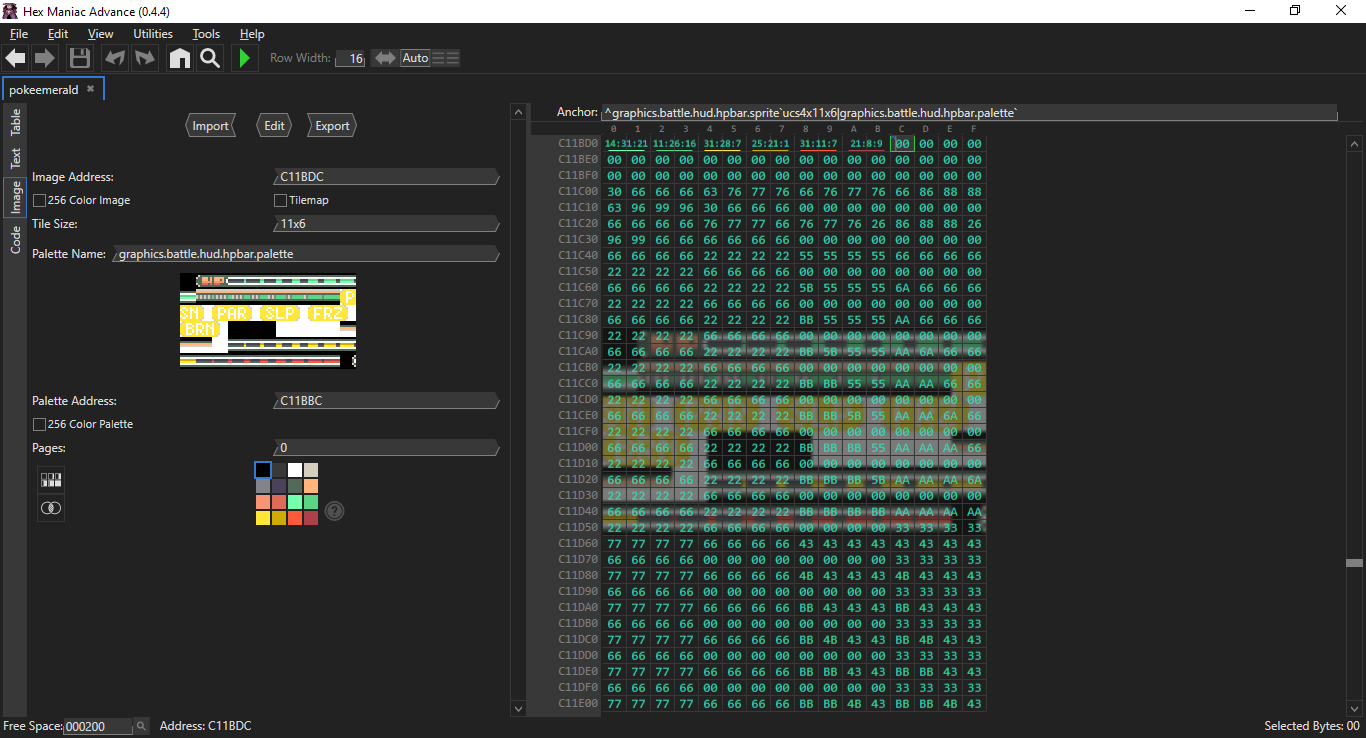Enable the 256 Color Image checkbox

pyautogui.click(x=39, y=200)
